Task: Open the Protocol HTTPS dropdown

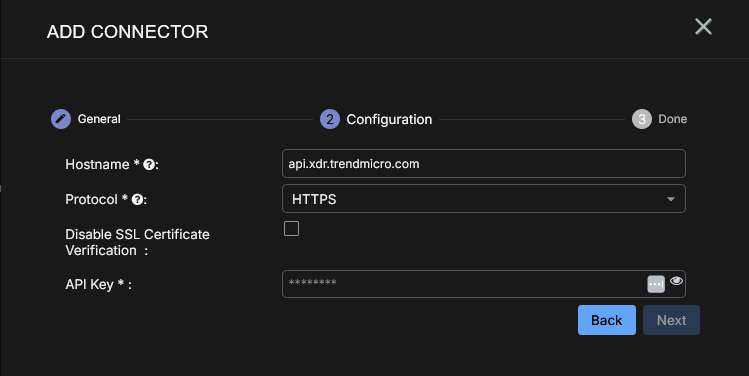Action: click(484, 199)
